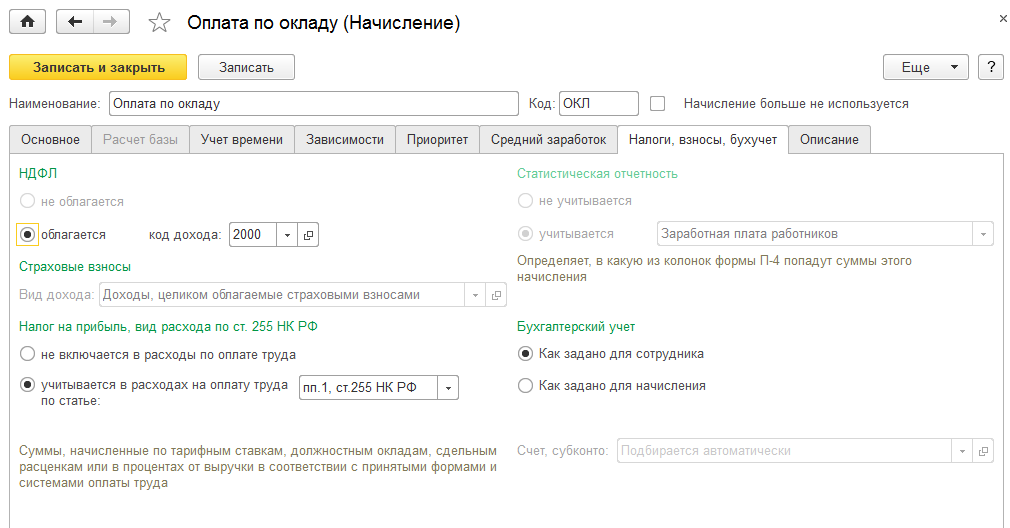Select statistics 'не учитывается' radio button

pos(525,201)
